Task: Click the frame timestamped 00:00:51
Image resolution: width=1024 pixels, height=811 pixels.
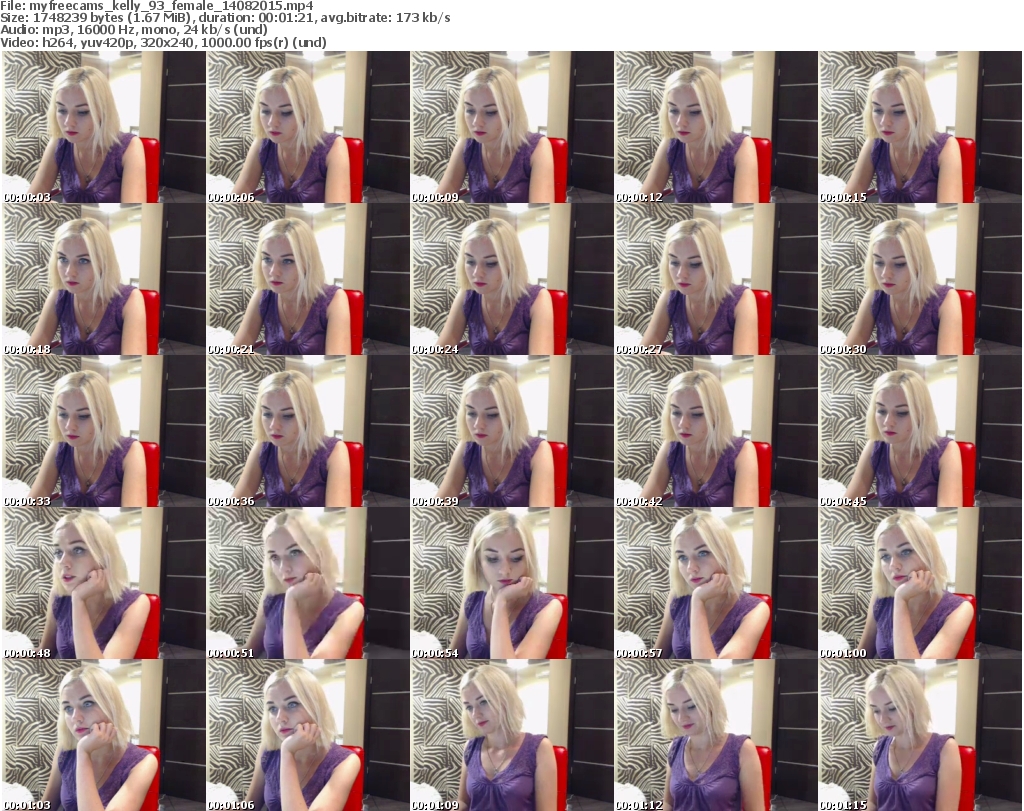Action: (308, 583)
